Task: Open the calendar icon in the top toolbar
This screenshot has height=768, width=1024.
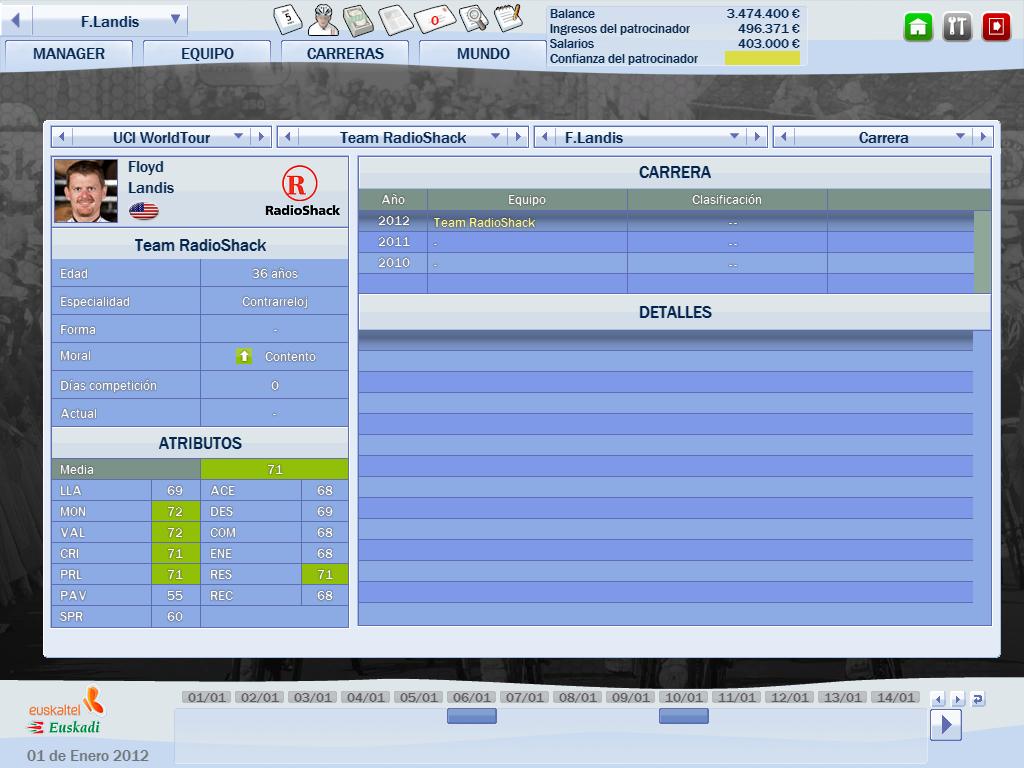Action: pos(289,18)
